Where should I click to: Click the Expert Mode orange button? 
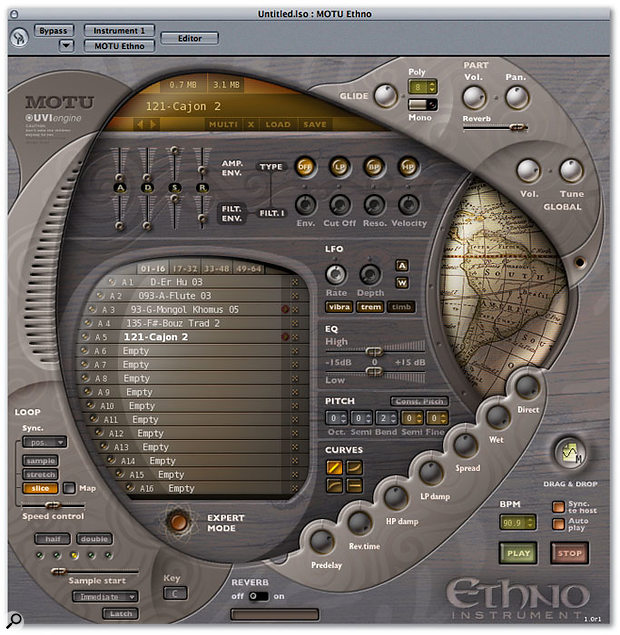178,522
